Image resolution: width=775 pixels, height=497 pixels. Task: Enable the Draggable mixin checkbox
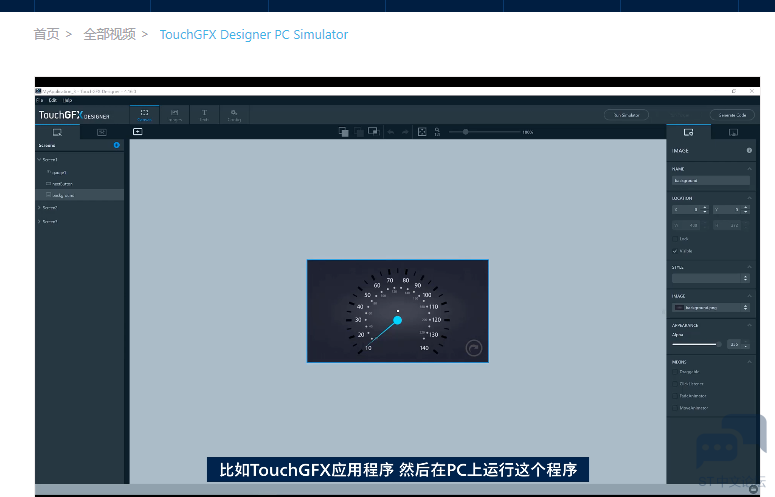675,372
